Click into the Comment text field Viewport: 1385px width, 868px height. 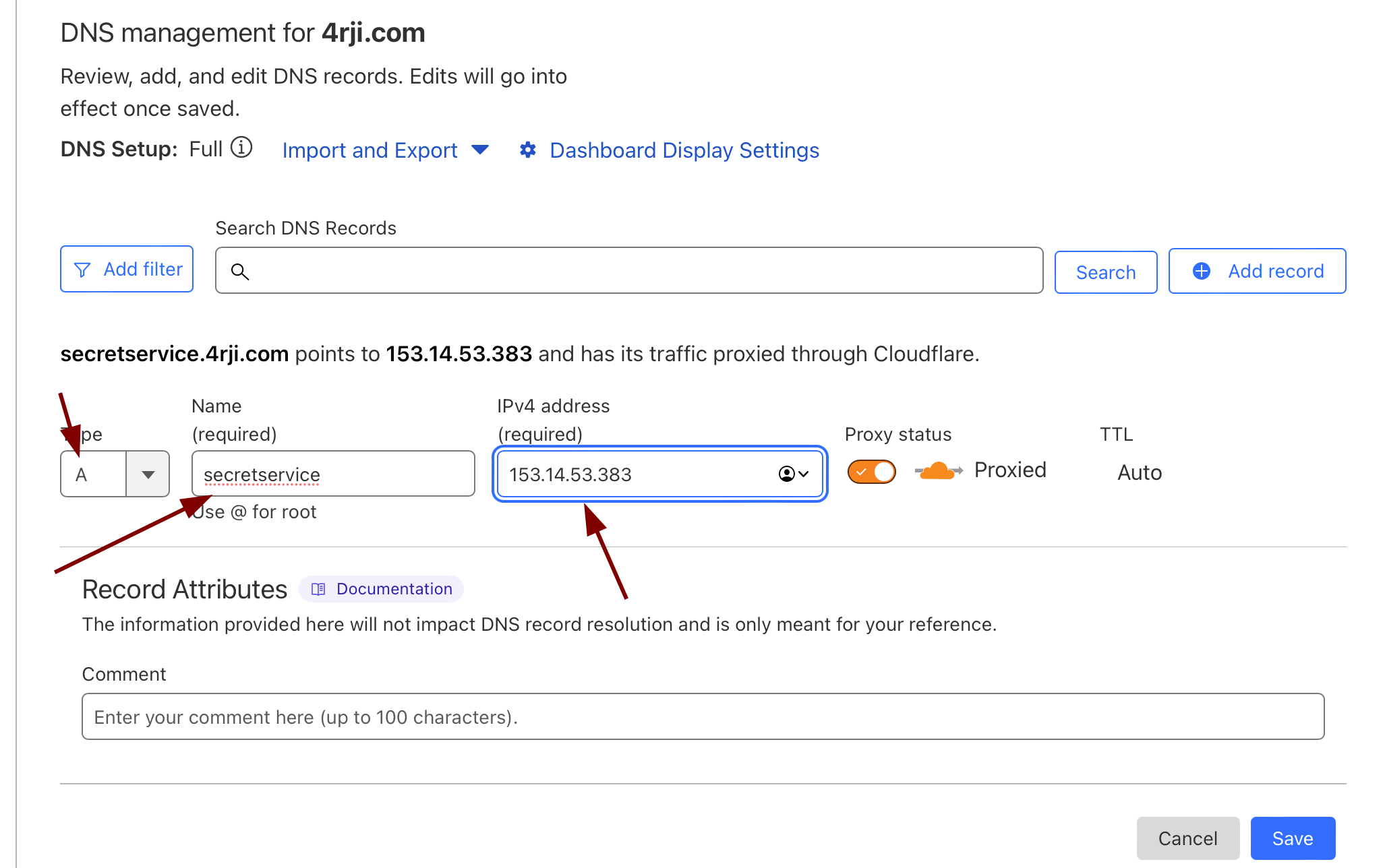(703, 716)
